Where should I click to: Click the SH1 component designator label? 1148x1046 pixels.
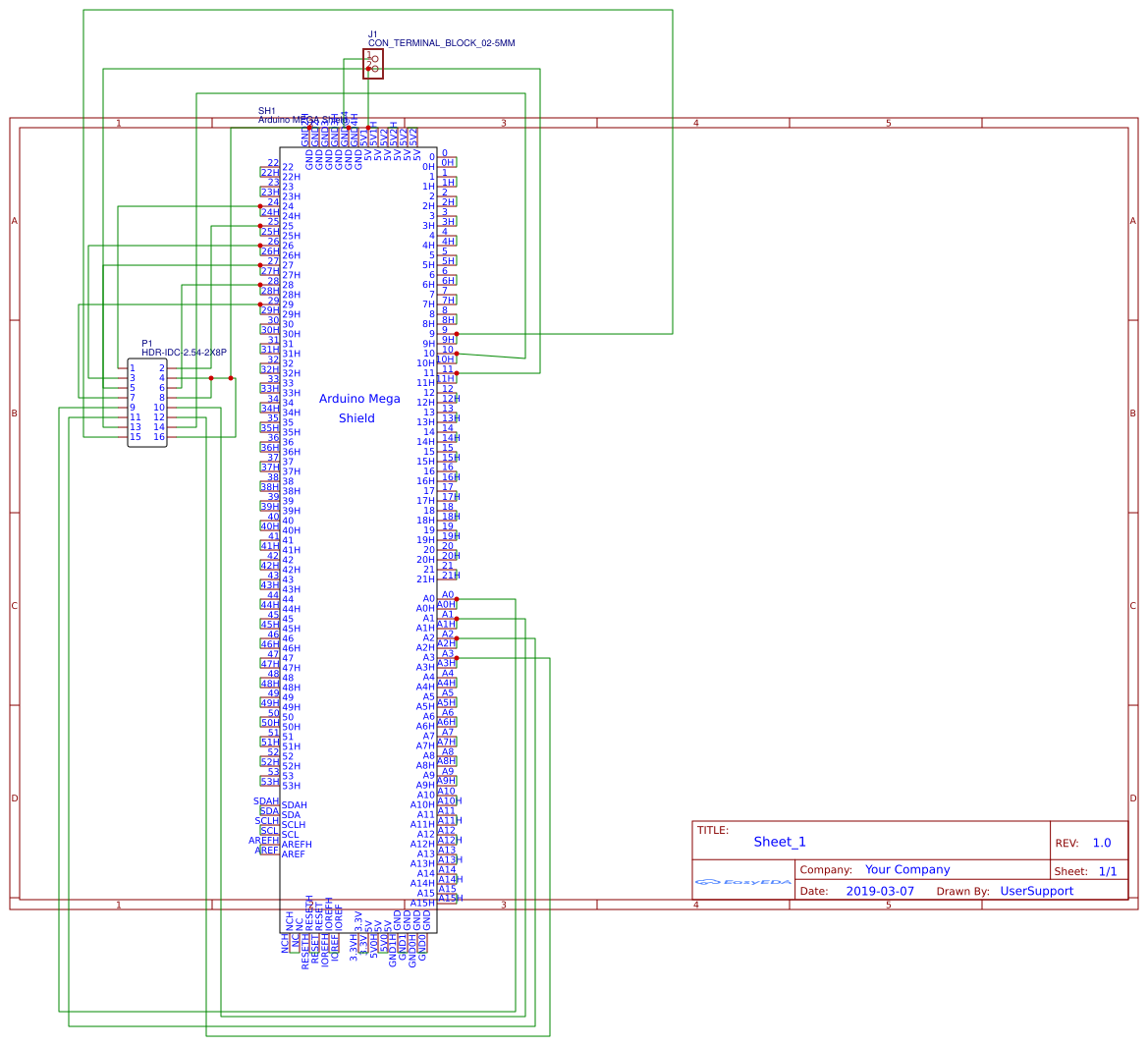[x=266, y=111]
